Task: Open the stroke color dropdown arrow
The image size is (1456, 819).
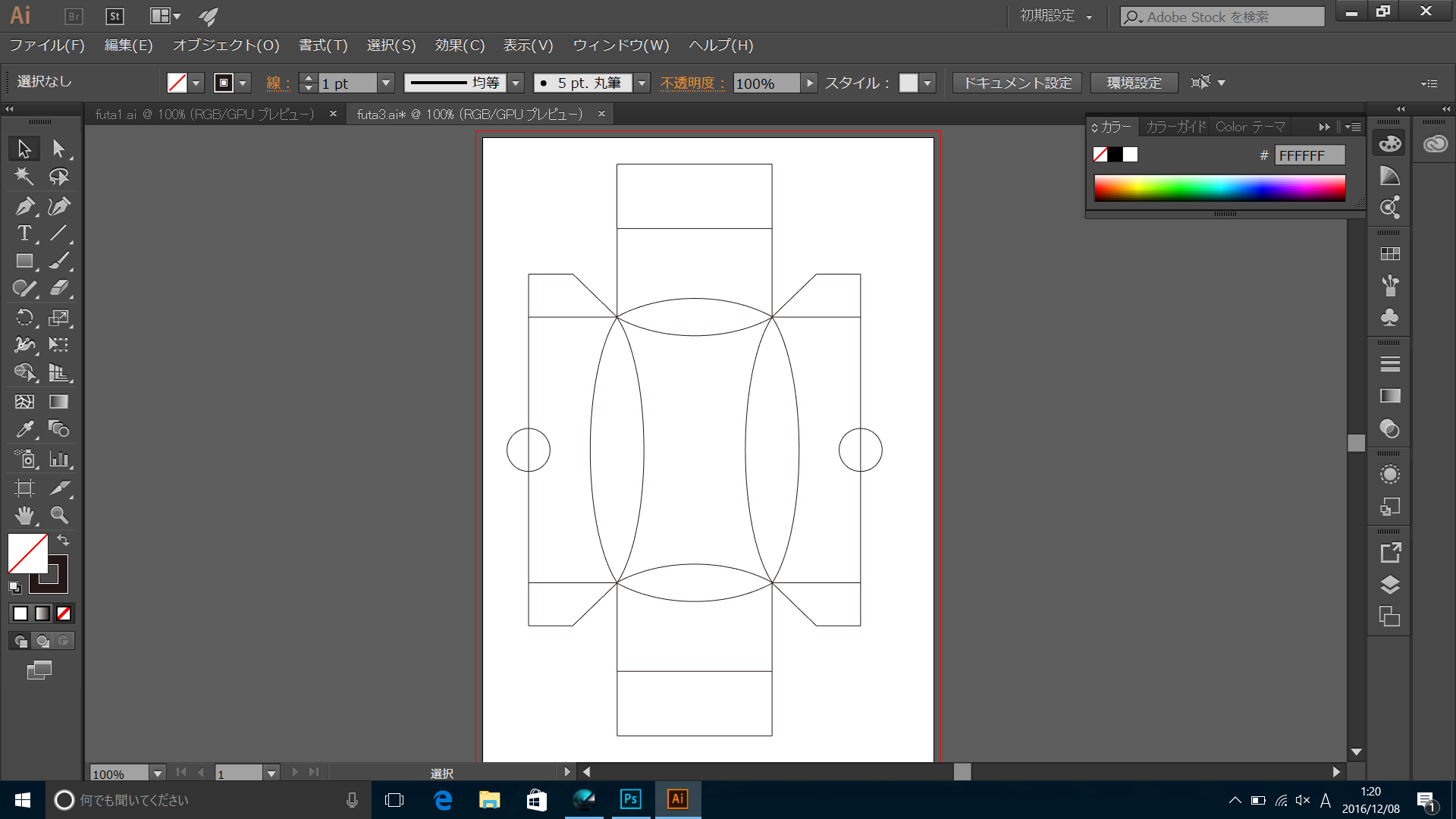Action: pos(243,83)
